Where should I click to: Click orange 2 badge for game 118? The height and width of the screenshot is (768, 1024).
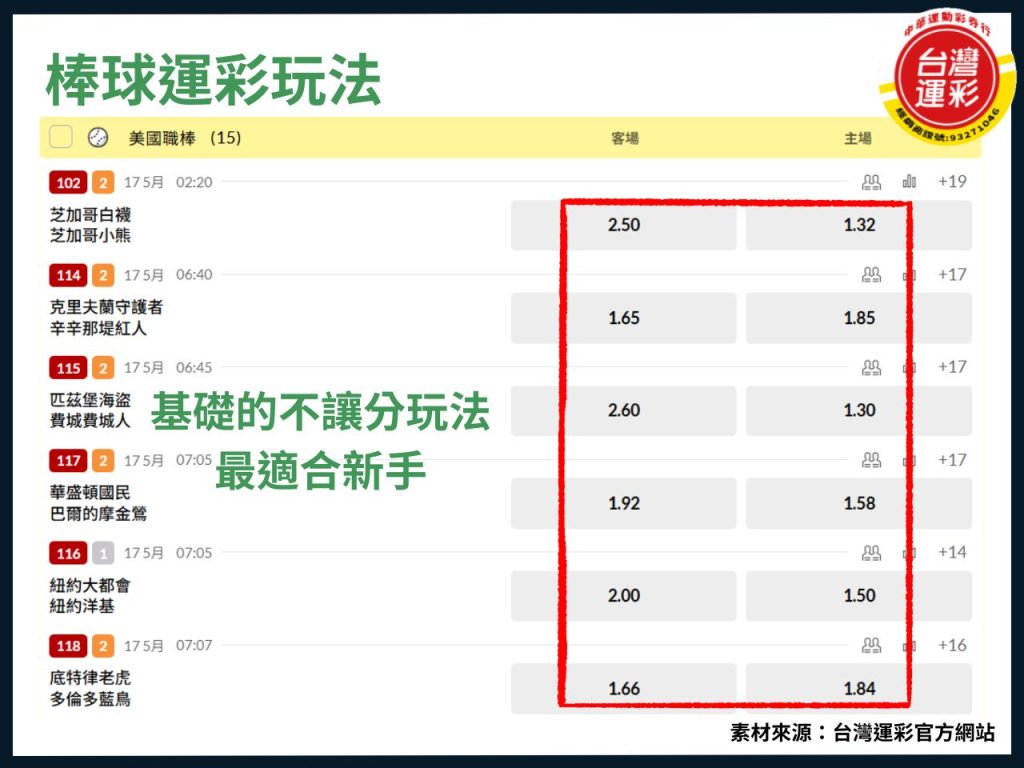pyautogui.click(x=103, y=646)
